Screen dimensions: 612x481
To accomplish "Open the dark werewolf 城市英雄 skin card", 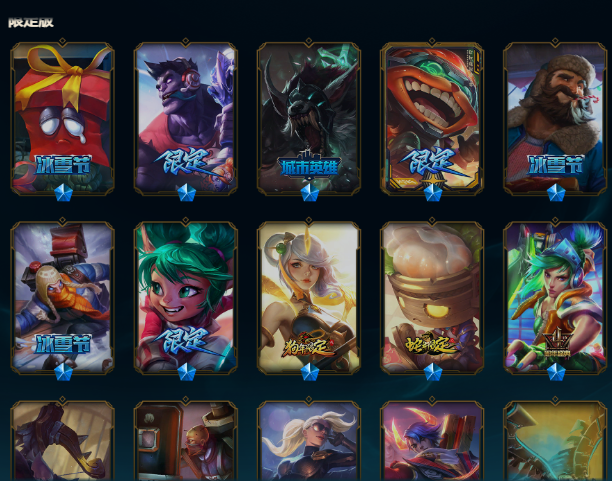I will click(309, 118).
